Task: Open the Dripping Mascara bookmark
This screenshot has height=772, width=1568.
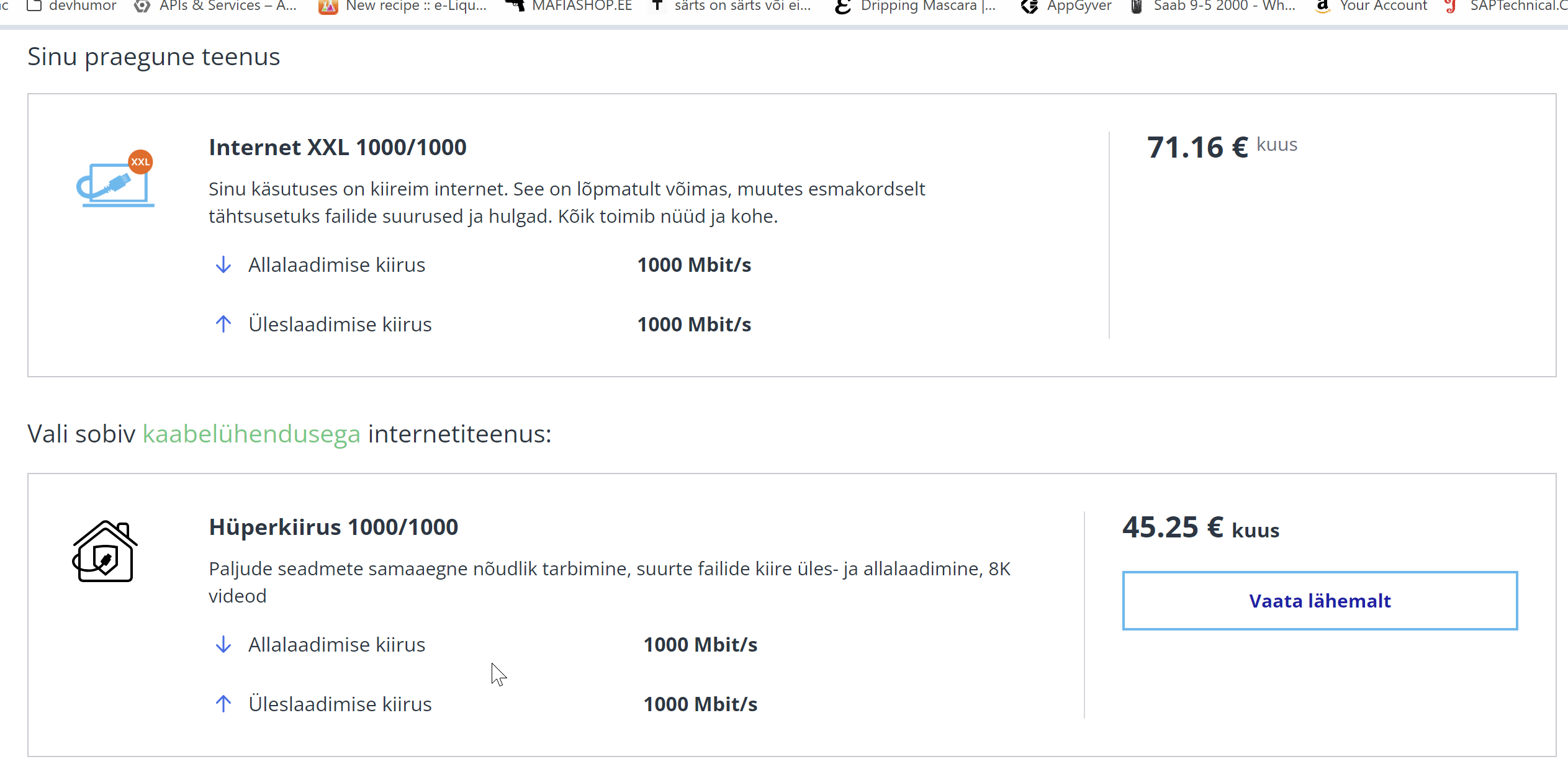Action: click(x=916, y=6)
